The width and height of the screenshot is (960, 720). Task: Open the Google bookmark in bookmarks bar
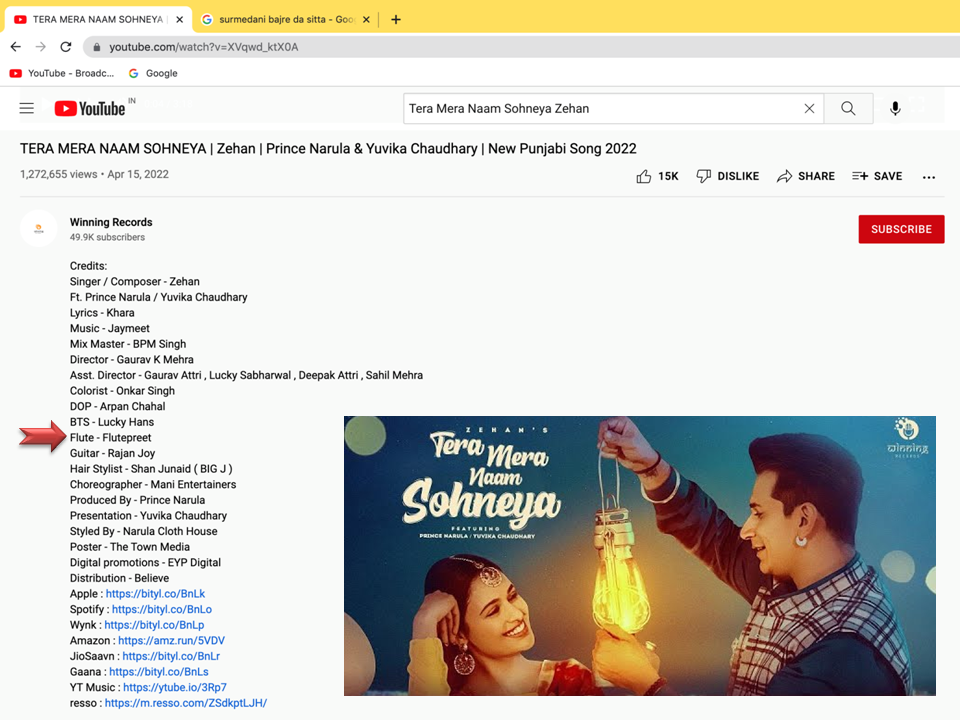tap(153, 73)
